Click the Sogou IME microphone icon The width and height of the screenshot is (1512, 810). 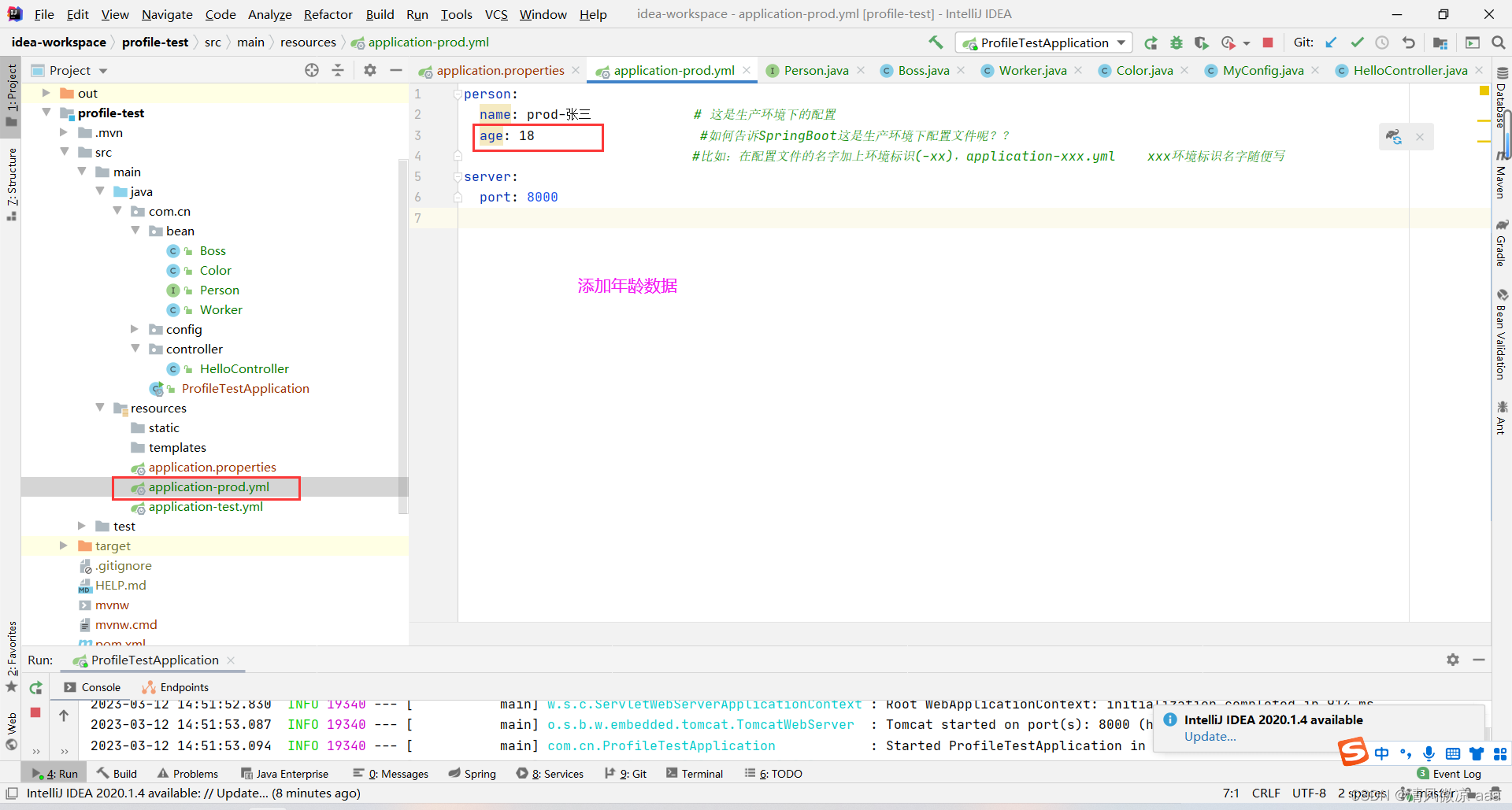tap(1429, 753)
